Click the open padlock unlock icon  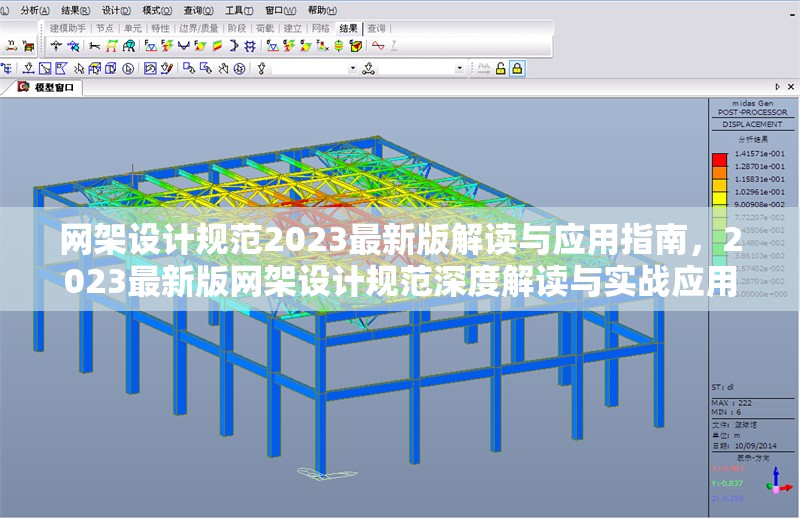(500, 68)
